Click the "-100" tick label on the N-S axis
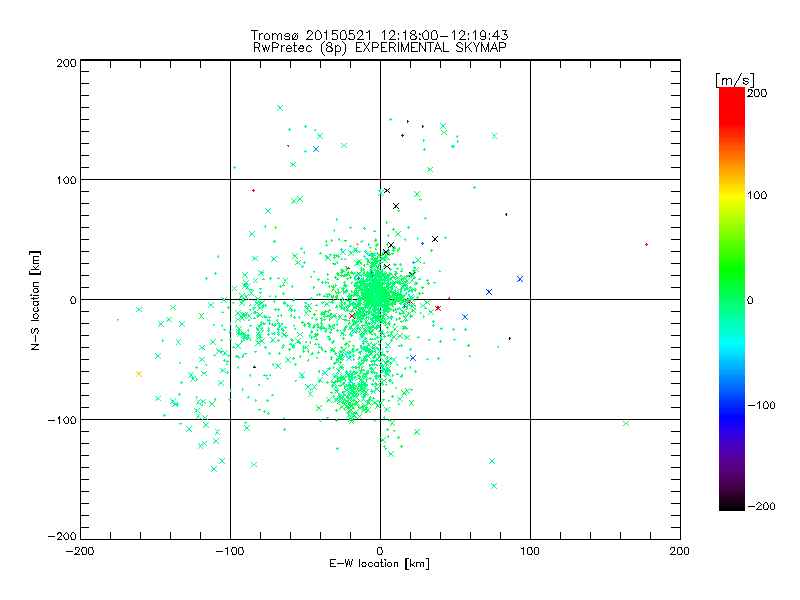800x600 pixels. pyautogui.click(x=62, y=420)
